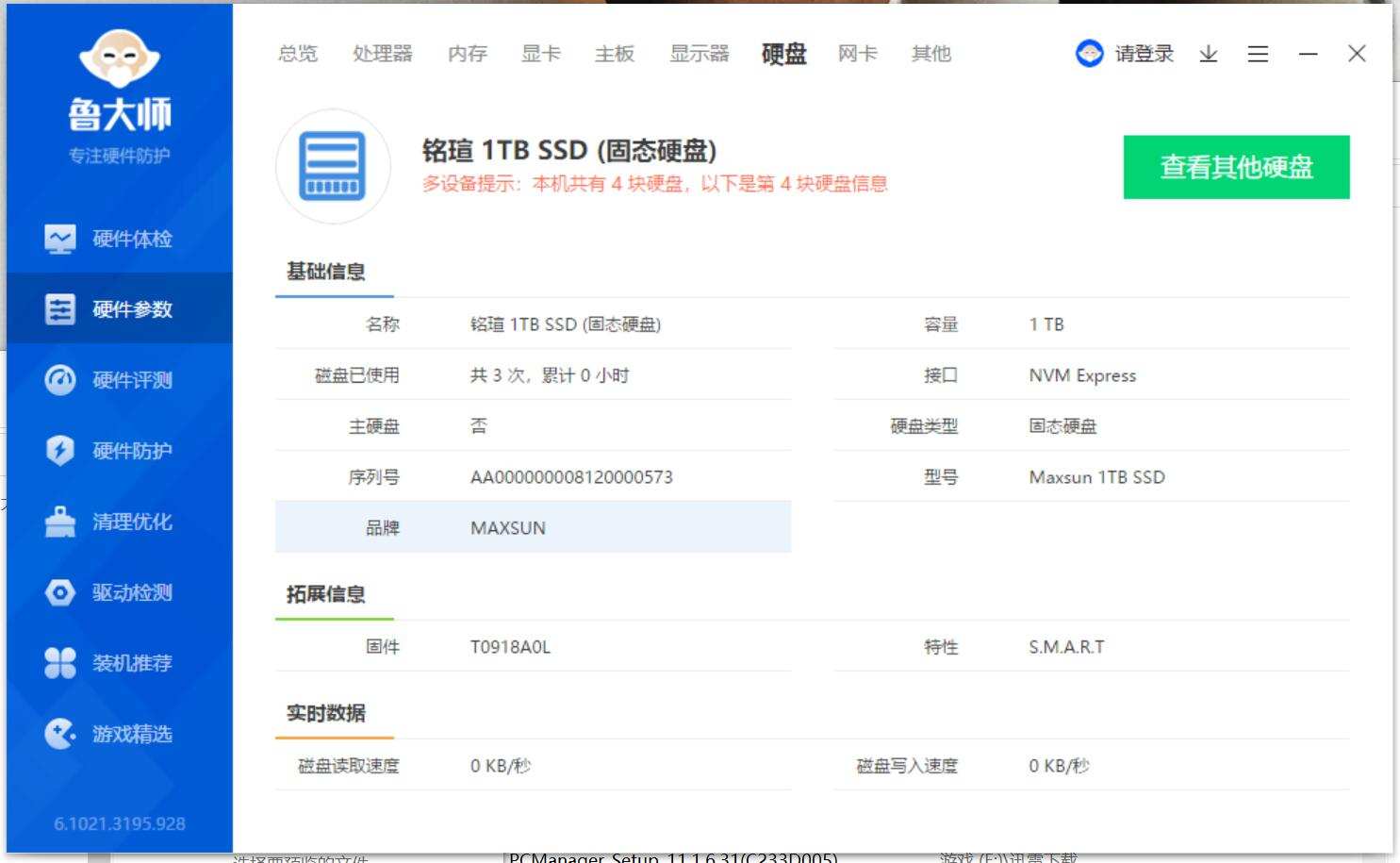Select the 游戏精选 game picks icon
The width and height of the screenshot is (1400, 863).
point(59,734)
